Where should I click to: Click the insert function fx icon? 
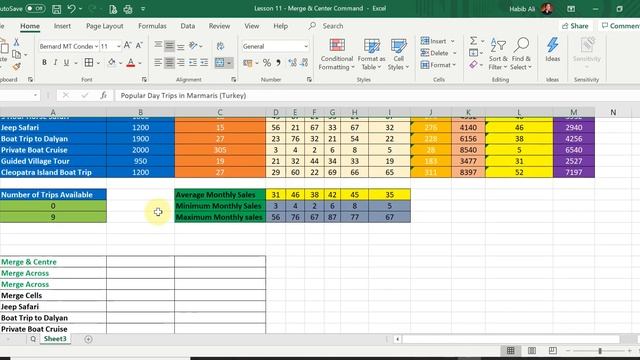point(104,96)
